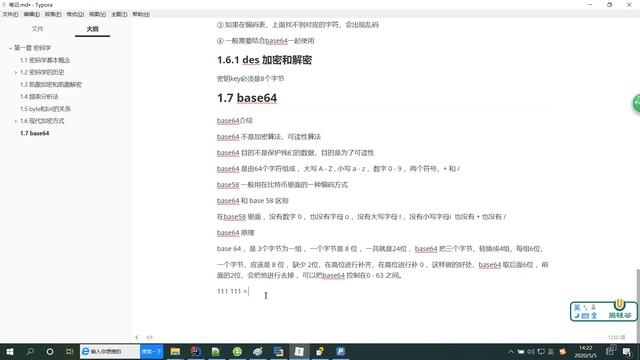Open the Windows Start menu
The height and width of the screenshot is (360, 640).
tap(10, 351)
